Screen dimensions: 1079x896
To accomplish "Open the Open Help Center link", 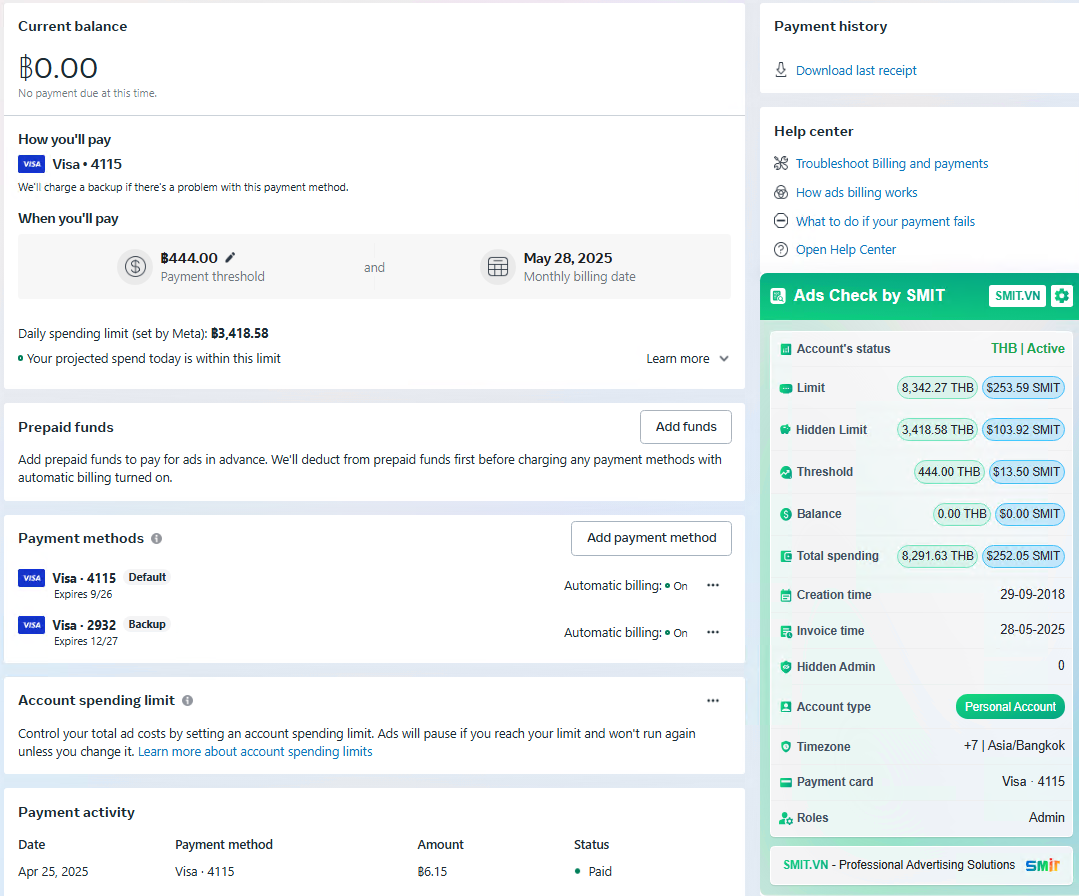I will click(x=846, y=250).
